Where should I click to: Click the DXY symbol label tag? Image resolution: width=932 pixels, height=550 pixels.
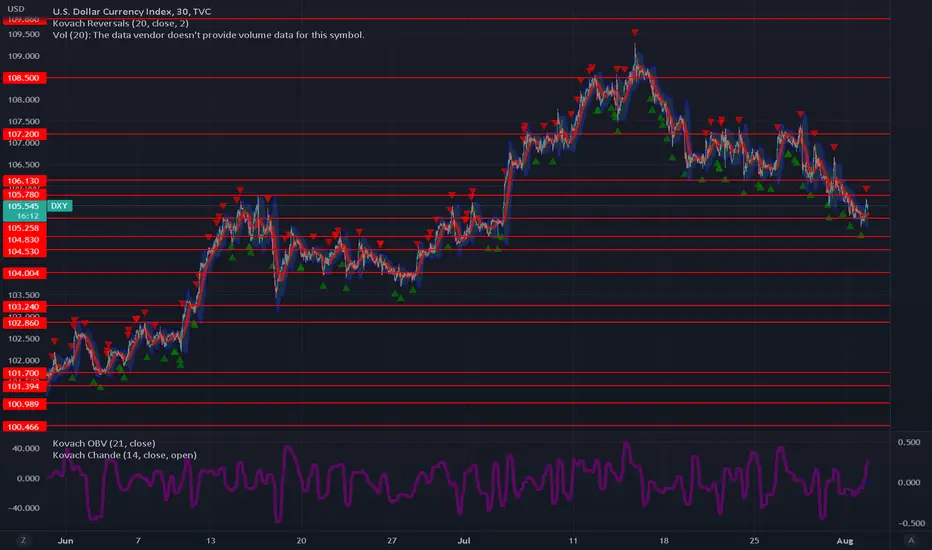tap(59, 206)
